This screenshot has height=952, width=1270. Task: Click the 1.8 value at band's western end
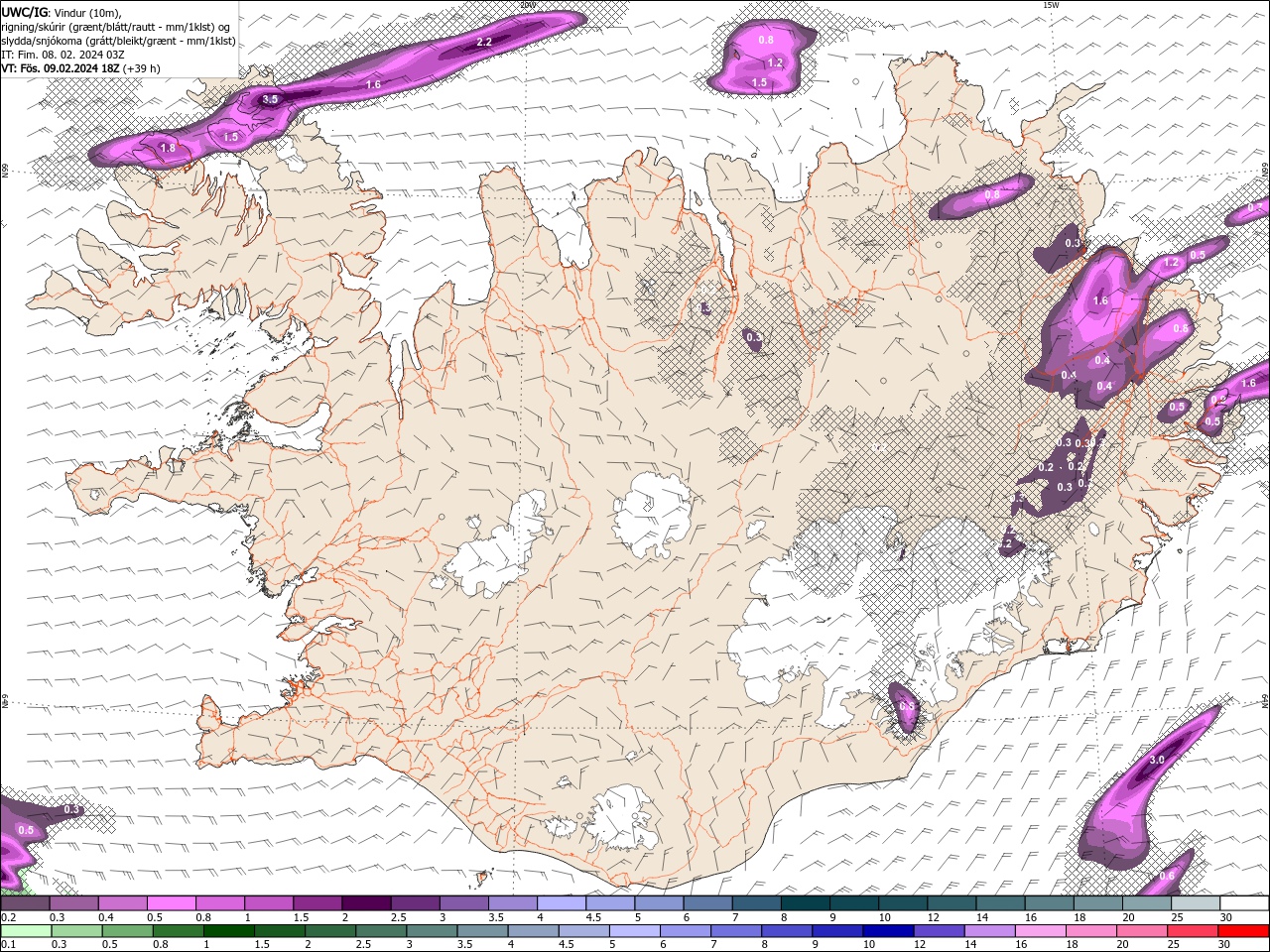click(x=168, y=148)
